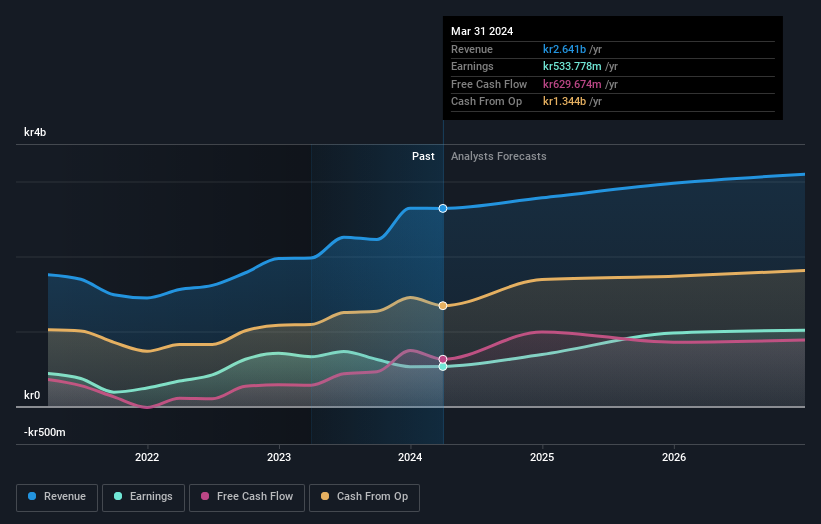Click the teal Earnings data point marker
Screen dimensions: 821x524
tap(443, 366)
